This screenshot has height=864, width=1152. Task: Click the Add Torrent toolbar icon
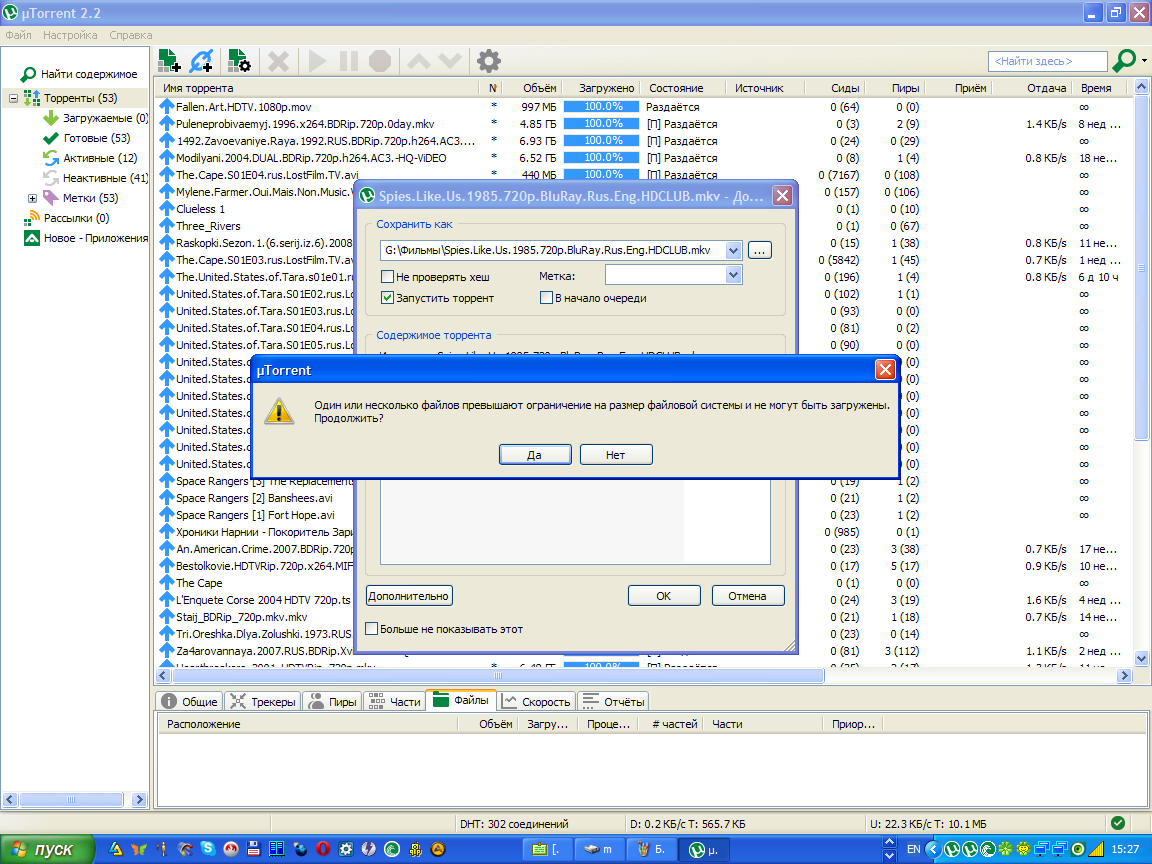169,61
